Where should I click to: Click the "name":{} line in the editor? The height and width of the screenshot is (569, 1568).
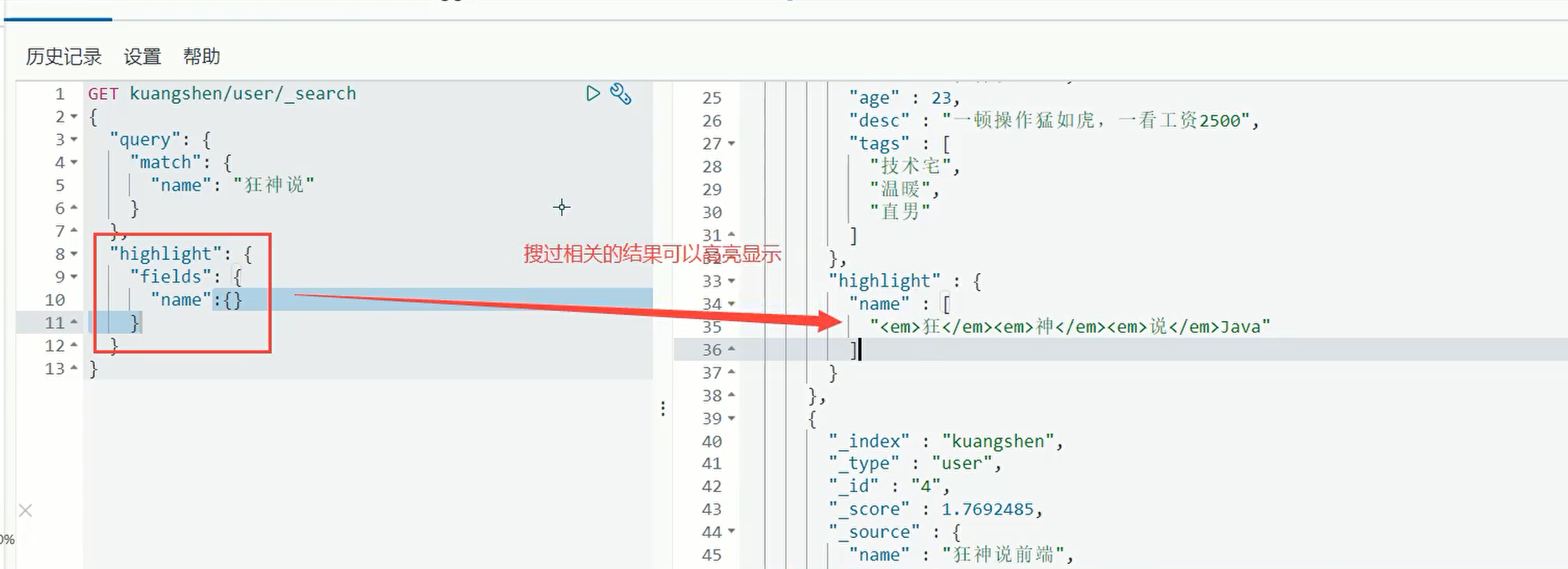(196, 299)
